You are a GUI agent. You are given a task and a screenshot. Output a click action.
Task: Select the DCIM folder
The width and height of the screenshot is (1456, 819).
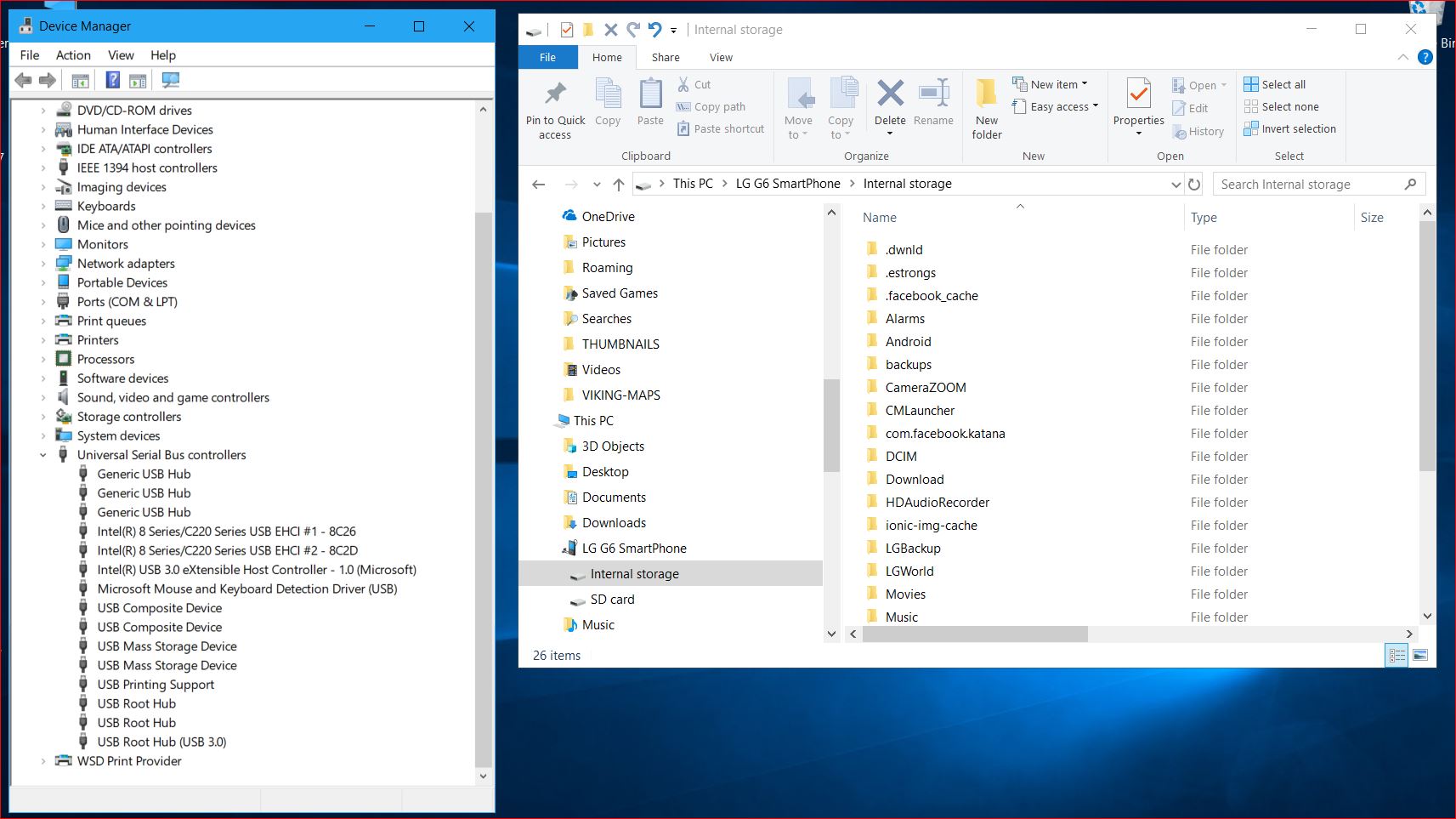tap(901, 457)
